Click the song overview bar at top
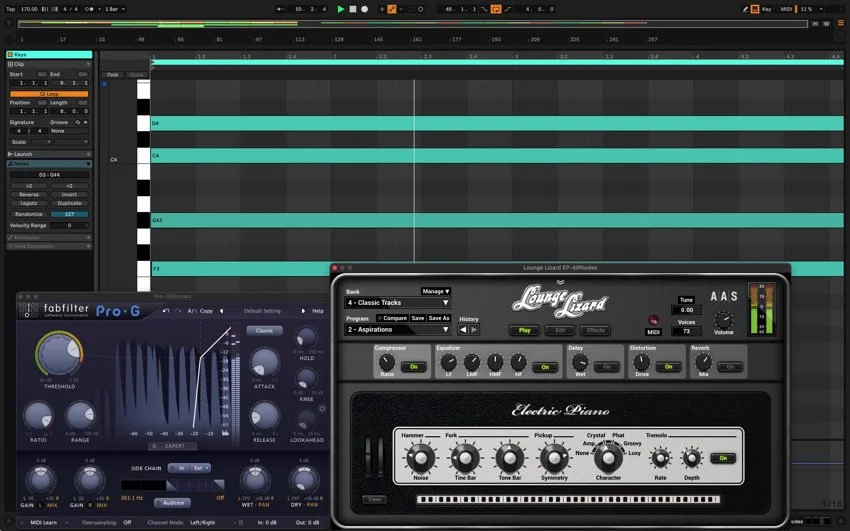Viewport: 850px width, 531px height. coord(413,24)
